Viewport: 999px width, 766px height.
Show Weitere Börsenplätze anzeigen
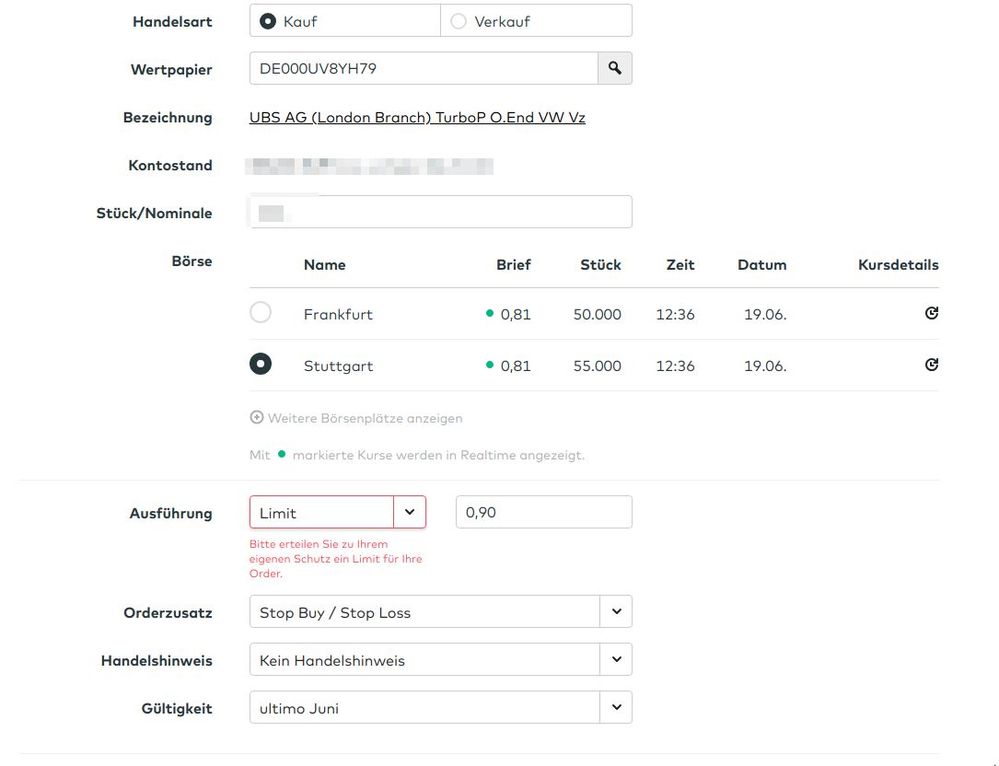[364, 418]
